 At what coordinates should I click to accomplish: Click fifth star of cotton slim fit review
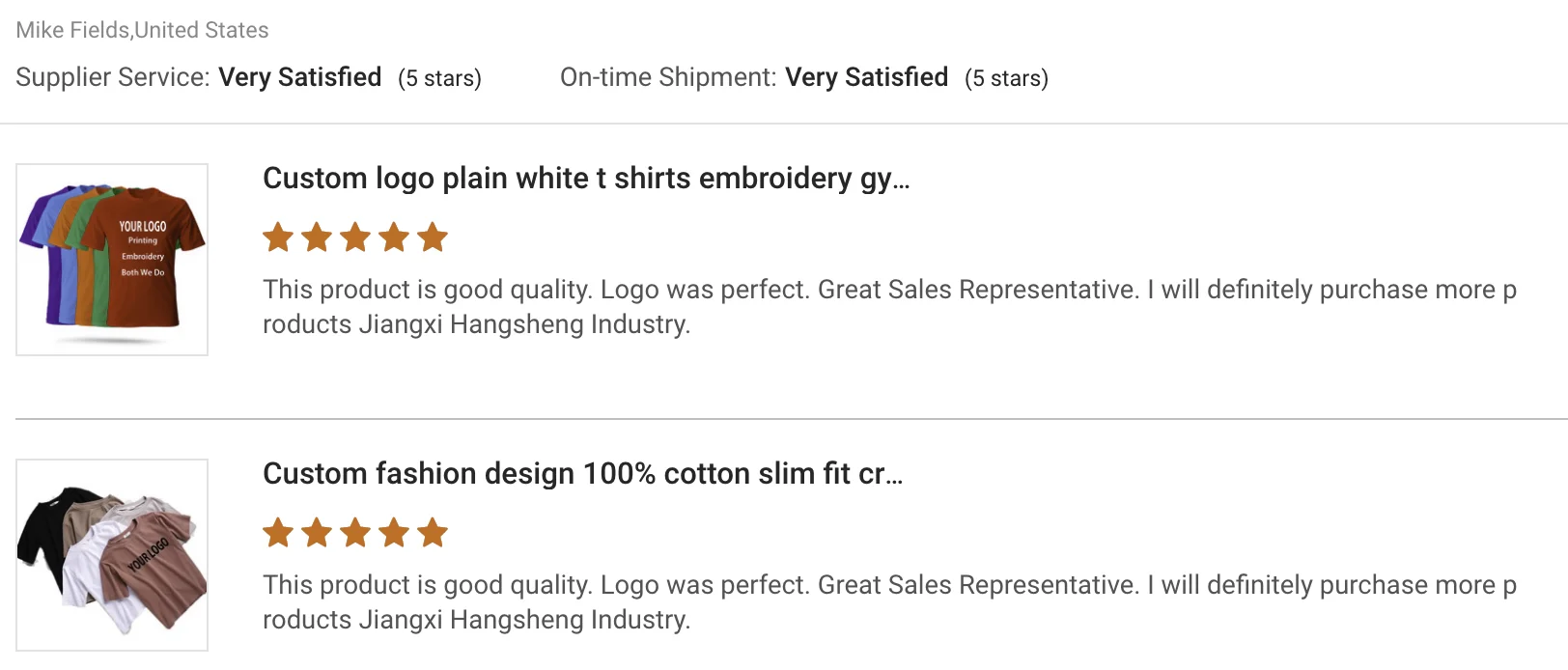pyautogui.click(x=433, y=533)
